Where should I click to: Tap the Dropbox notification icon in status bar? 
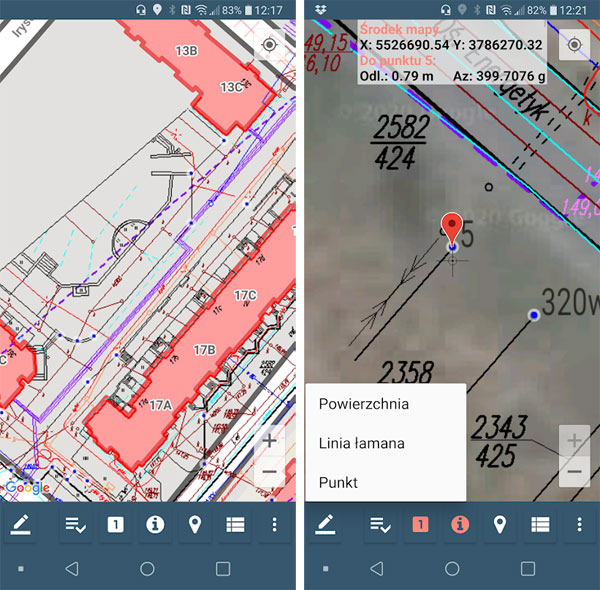(x=320, y=10)
